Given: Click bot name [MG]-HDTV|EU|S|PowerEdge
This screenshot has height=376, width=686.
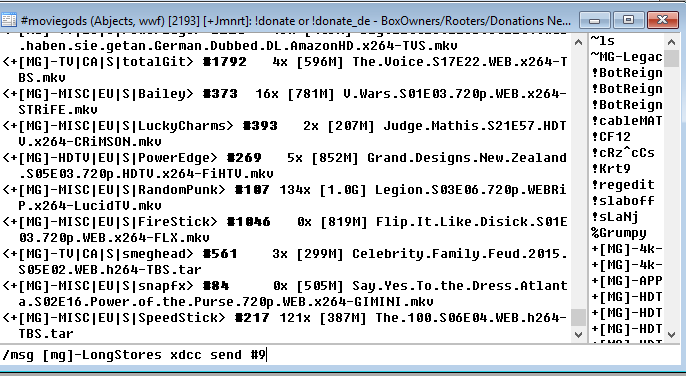Looking at the screenshot, I should (114, 158).
